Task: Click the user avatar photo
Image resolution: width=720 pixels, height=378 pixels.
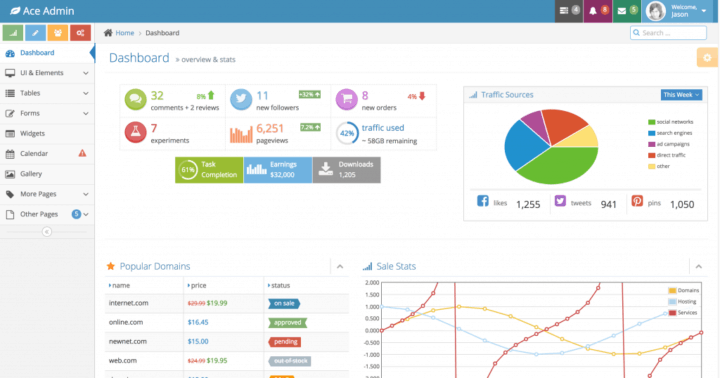Action: tap(655, 11)
